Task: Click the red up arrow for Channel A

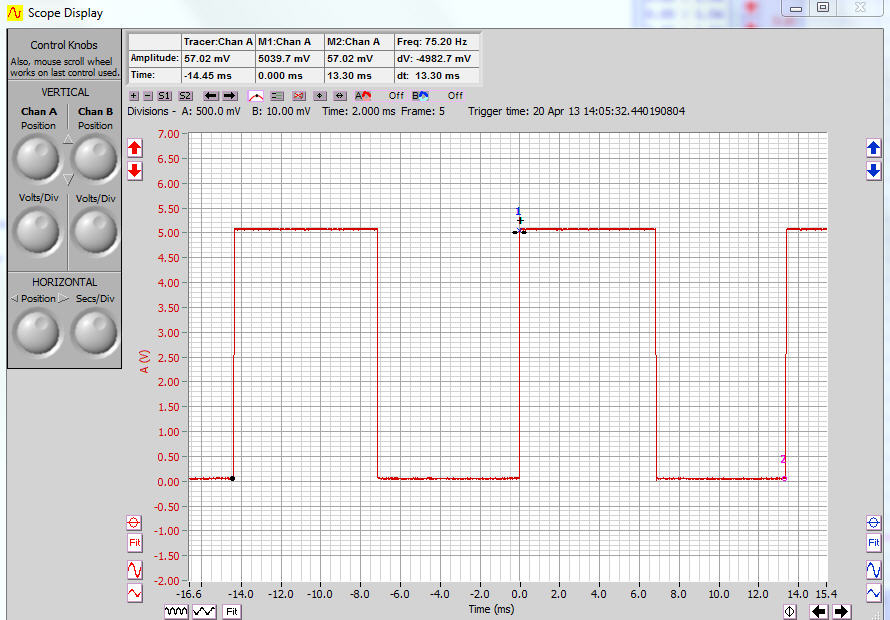Action: click(x=135, y=148)
